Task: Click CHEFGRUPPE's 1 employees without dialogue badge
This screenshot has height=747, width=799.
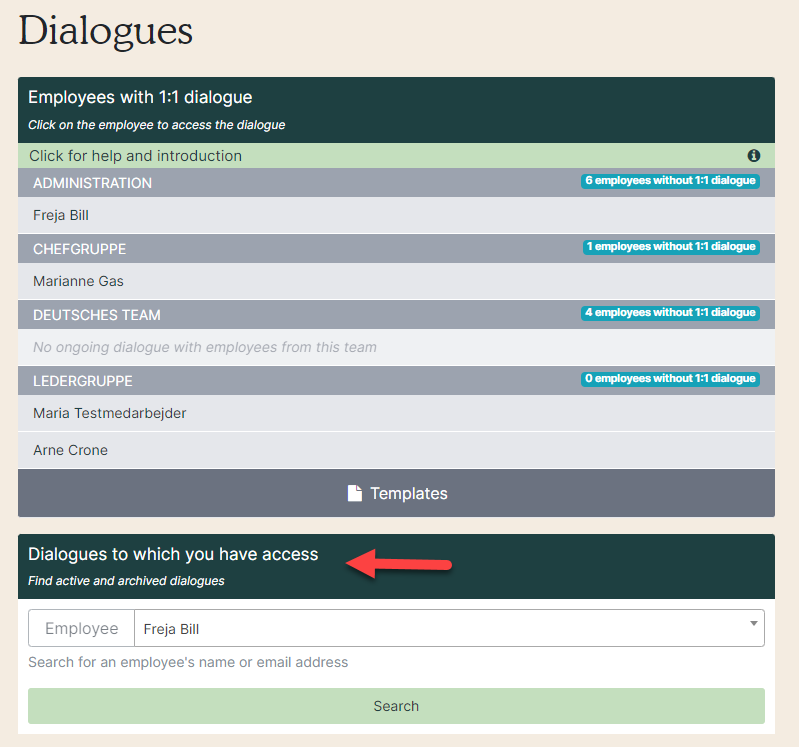Action: click(670, 247)
